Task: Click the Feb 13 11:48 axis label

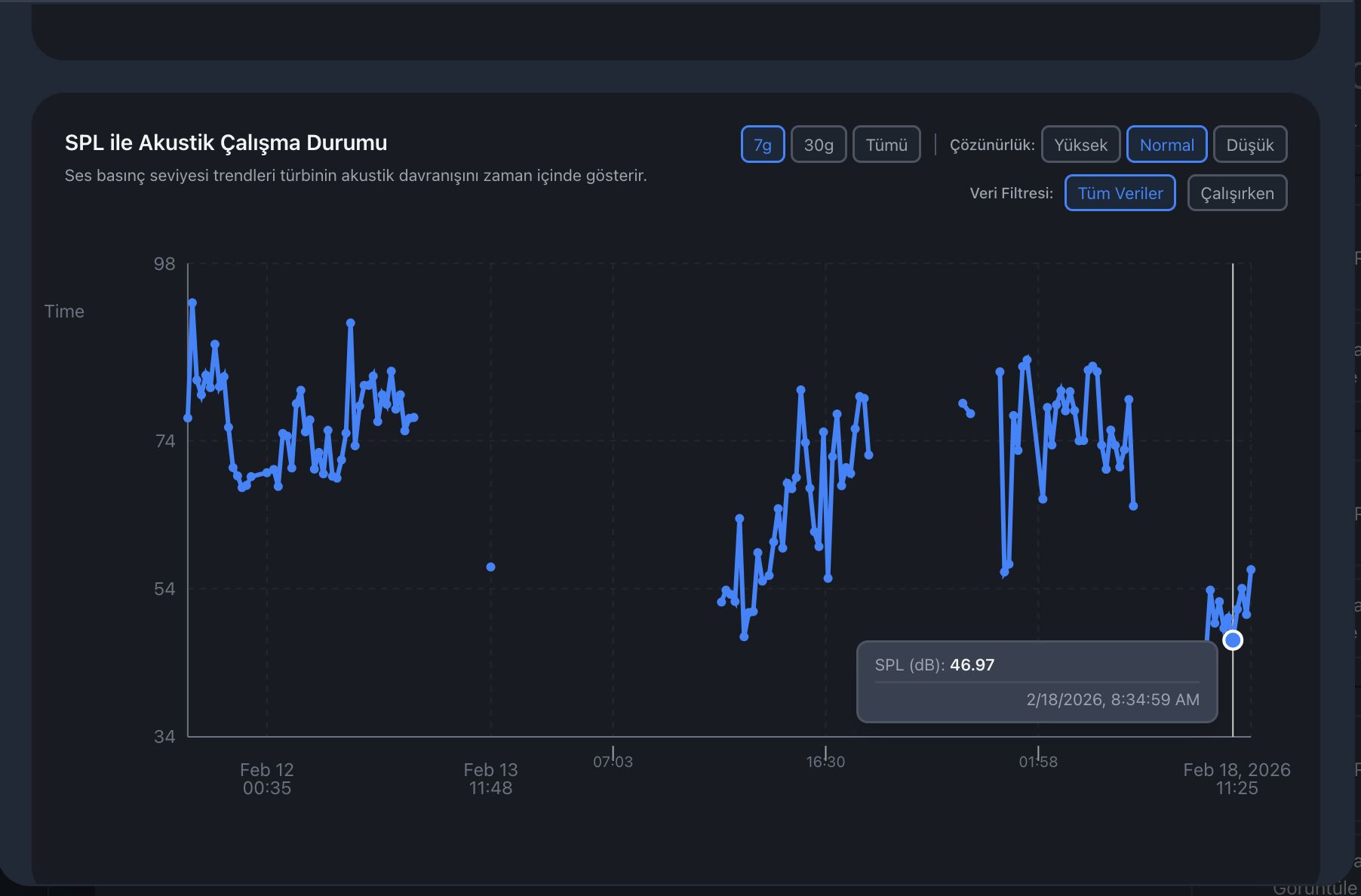Action: click(x=490, y=779)
